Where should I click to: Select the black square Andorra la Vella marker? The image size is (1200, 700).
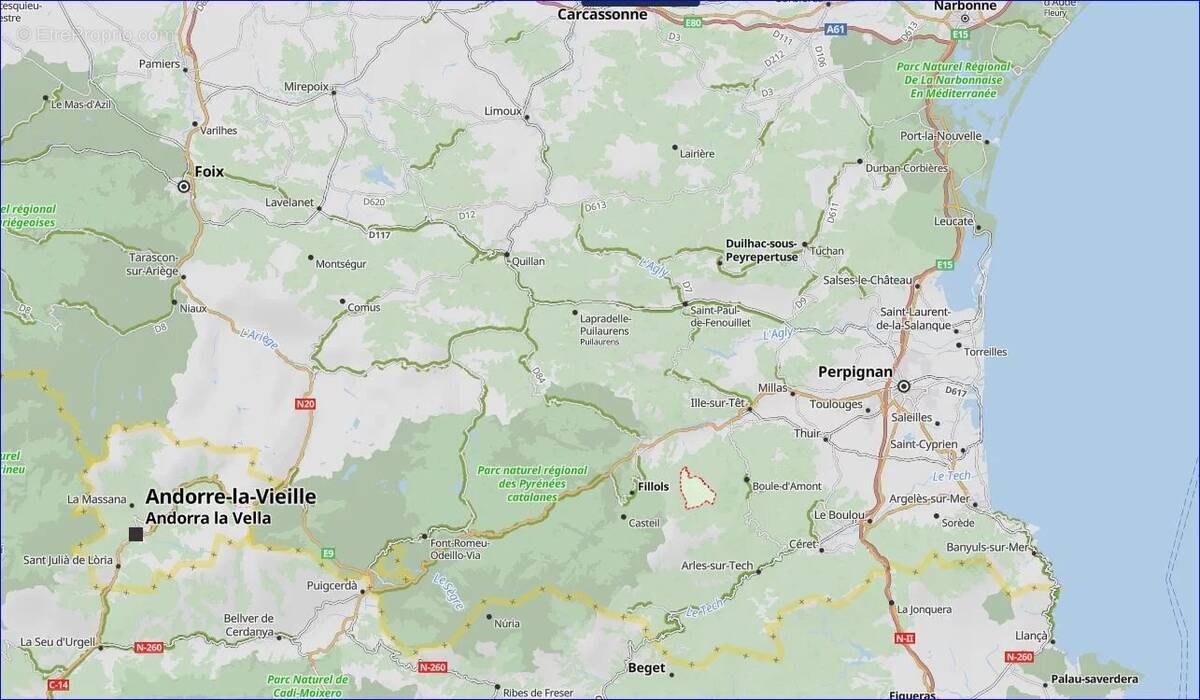pos(136,534)
